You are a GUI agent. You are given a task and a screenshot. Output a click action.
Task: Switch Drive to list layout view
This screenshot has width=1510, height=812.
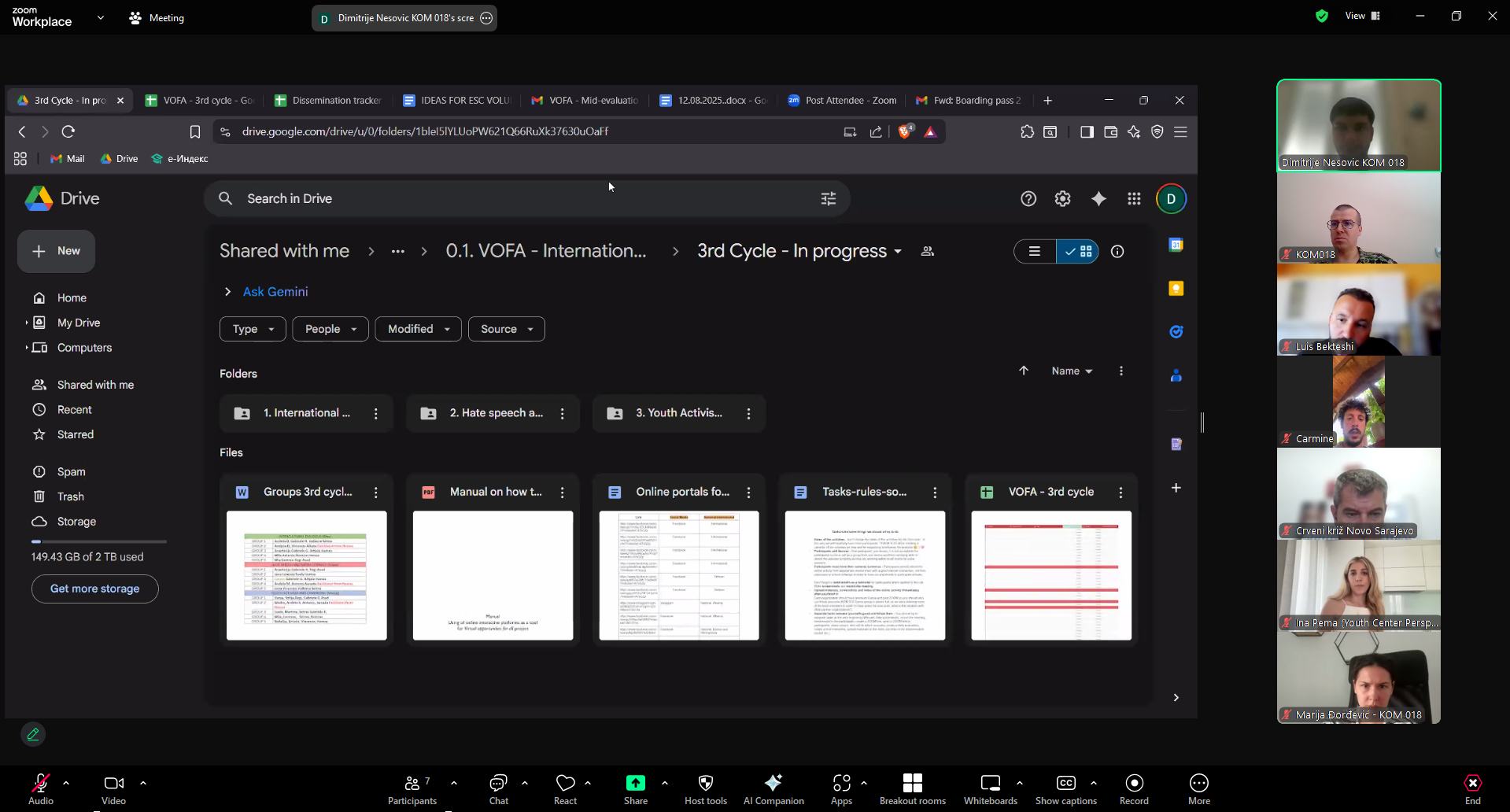click(x=1034, y=252)
